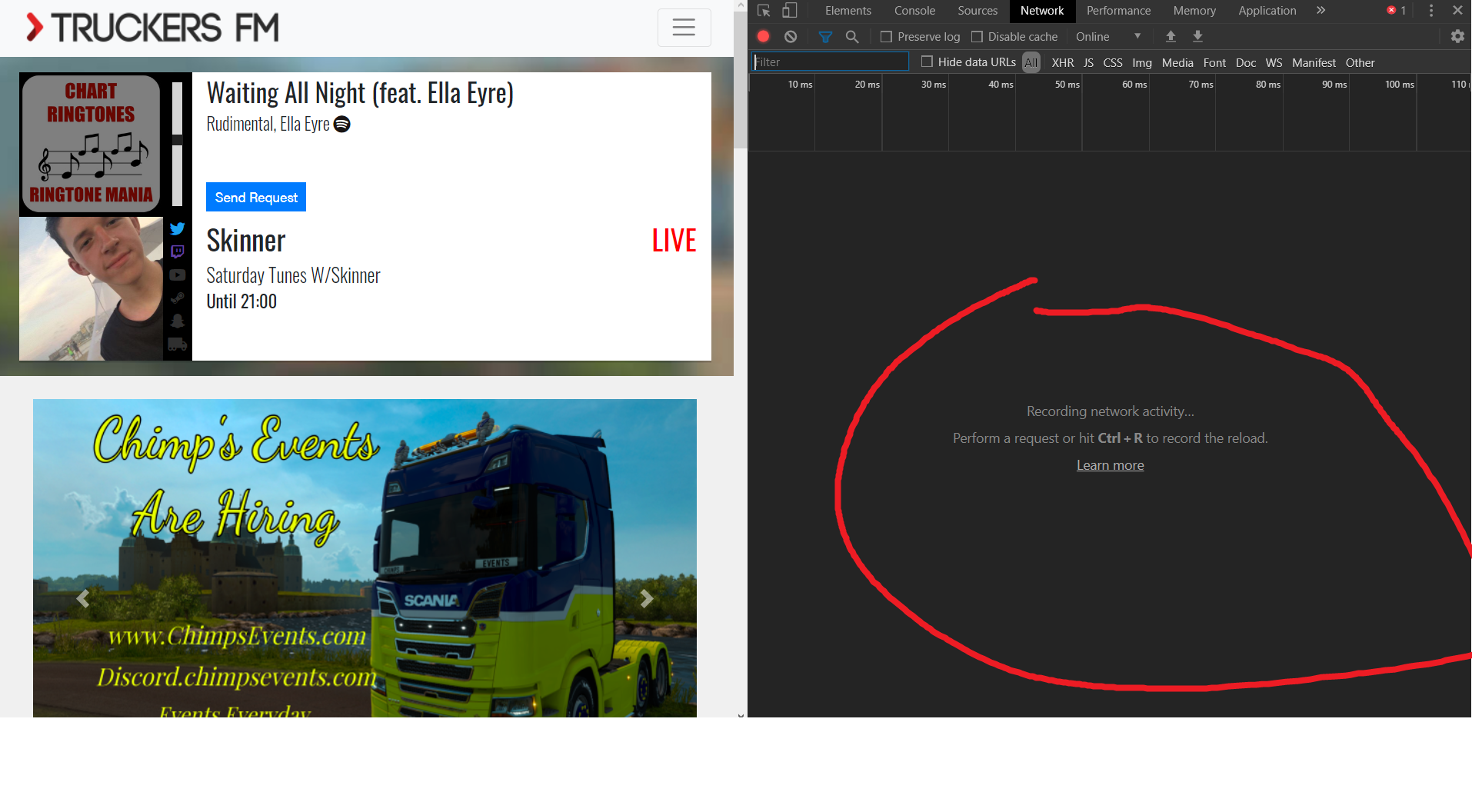Click the 50 ms timeline marker
The image size is (1472, 812).
(1067, 85)
